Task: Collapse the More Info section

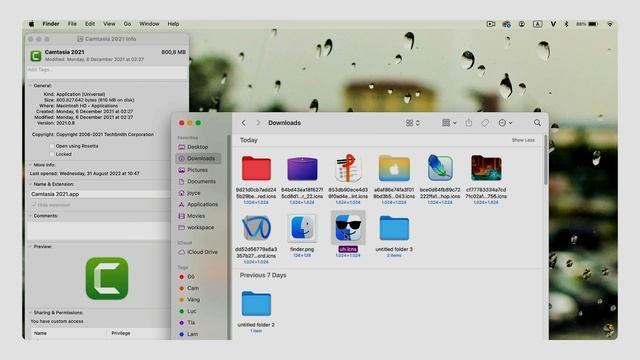Action: 30,165
